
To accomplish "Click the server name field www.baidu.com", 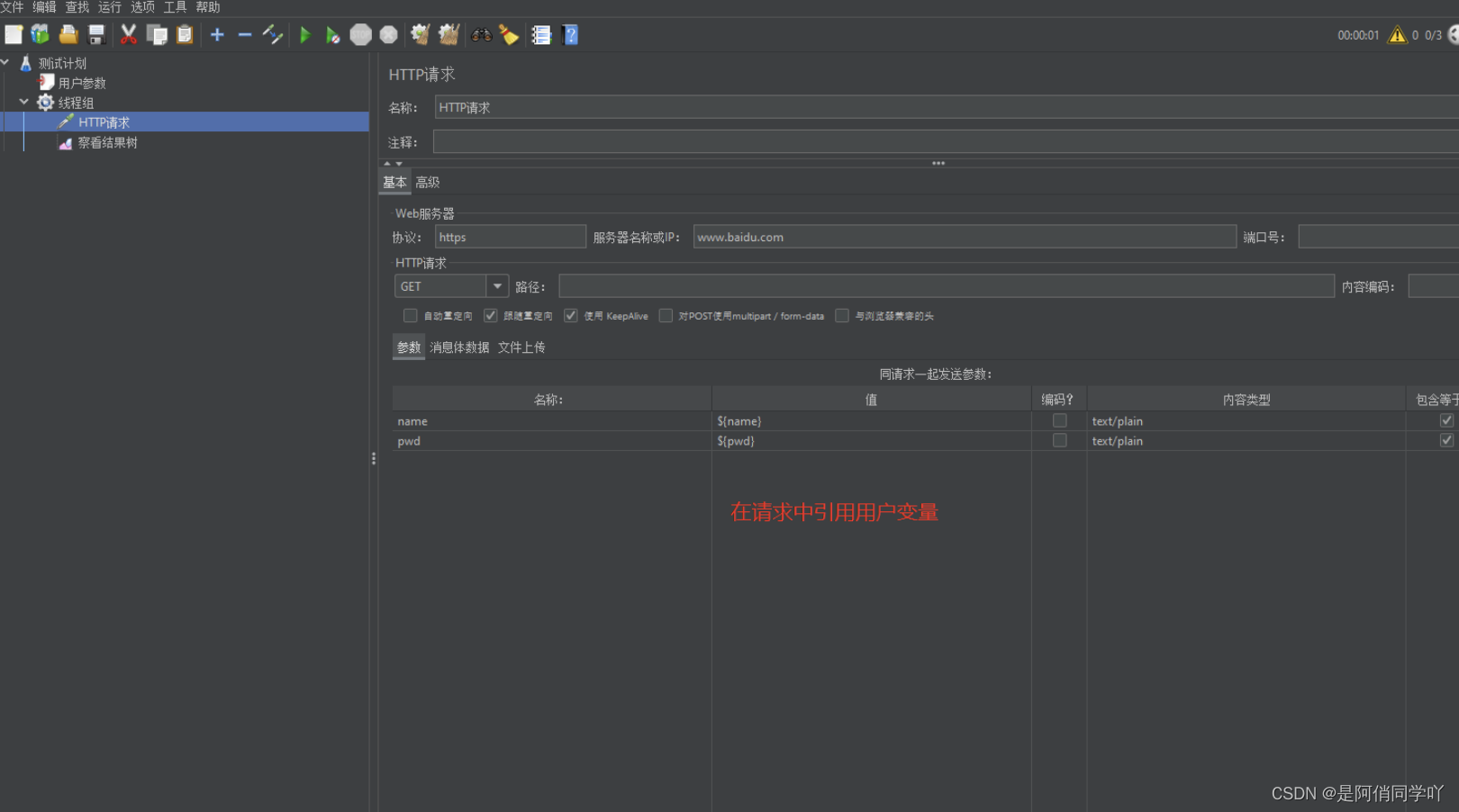I will [x=965, y=237].
